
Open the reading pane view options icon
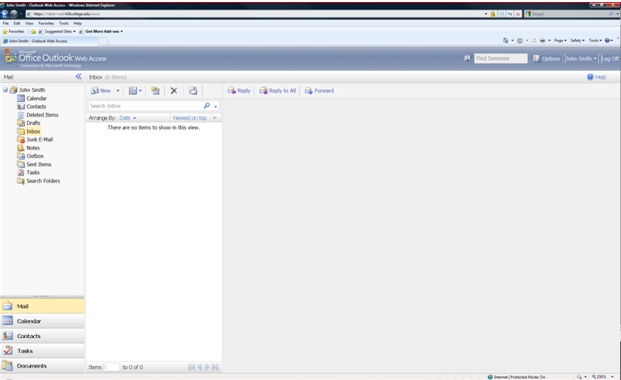(135, 91)
